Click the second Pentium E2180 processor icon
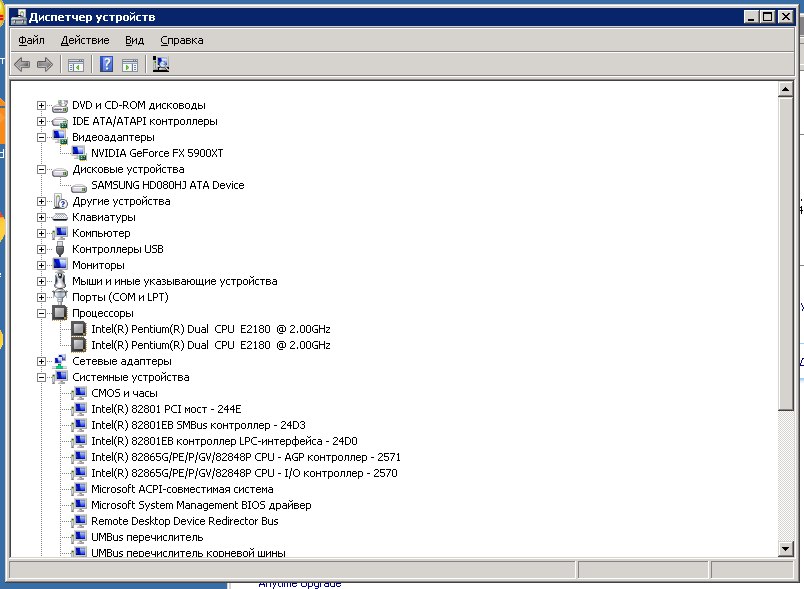Screen dimensions: 804x589 79,344
